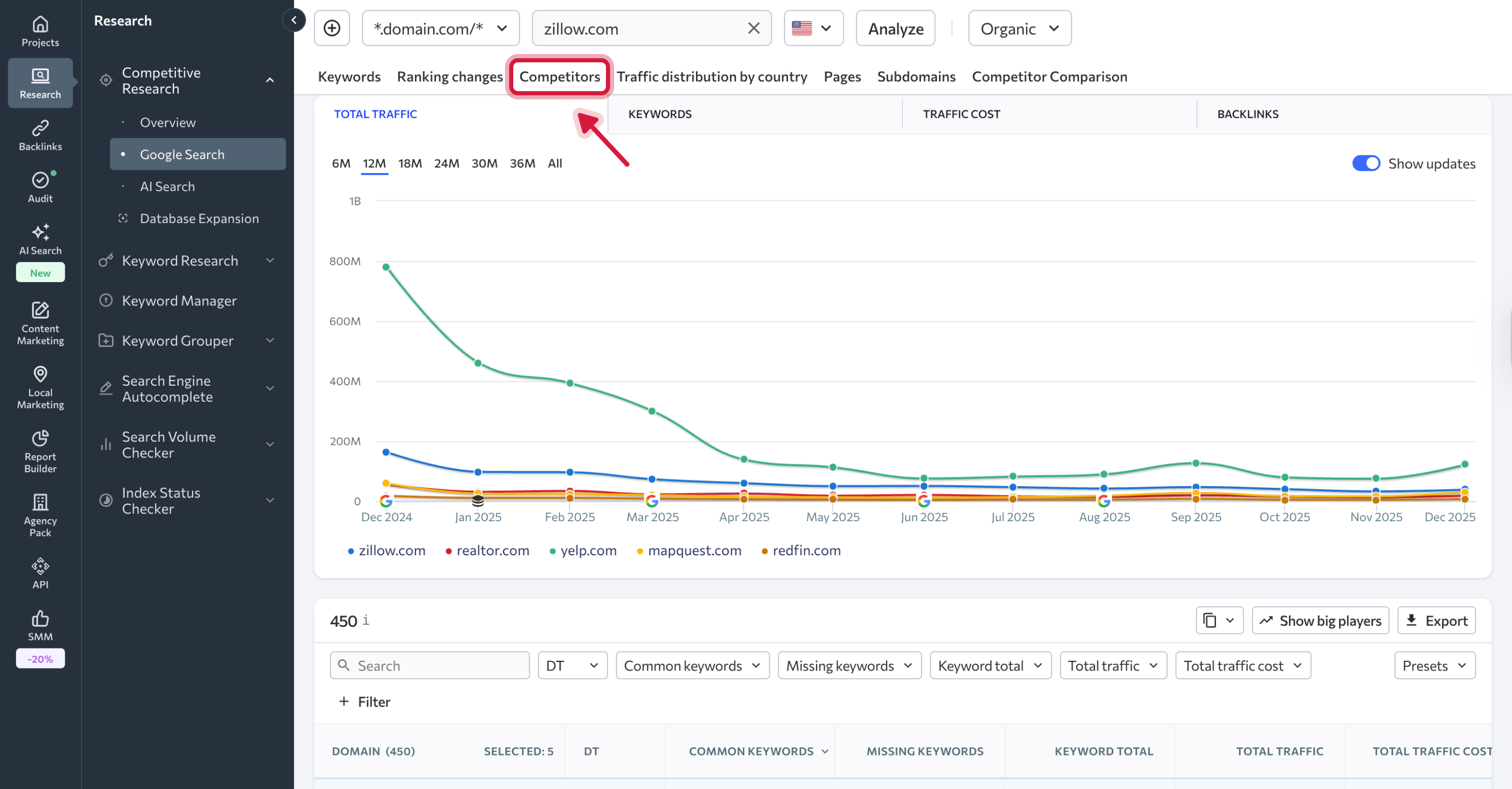The height and width of the screenshot is (789, 1512).
Task: Select the Traffic Cost chart tab
Action: pyautogui.click(x=961, y=114)
